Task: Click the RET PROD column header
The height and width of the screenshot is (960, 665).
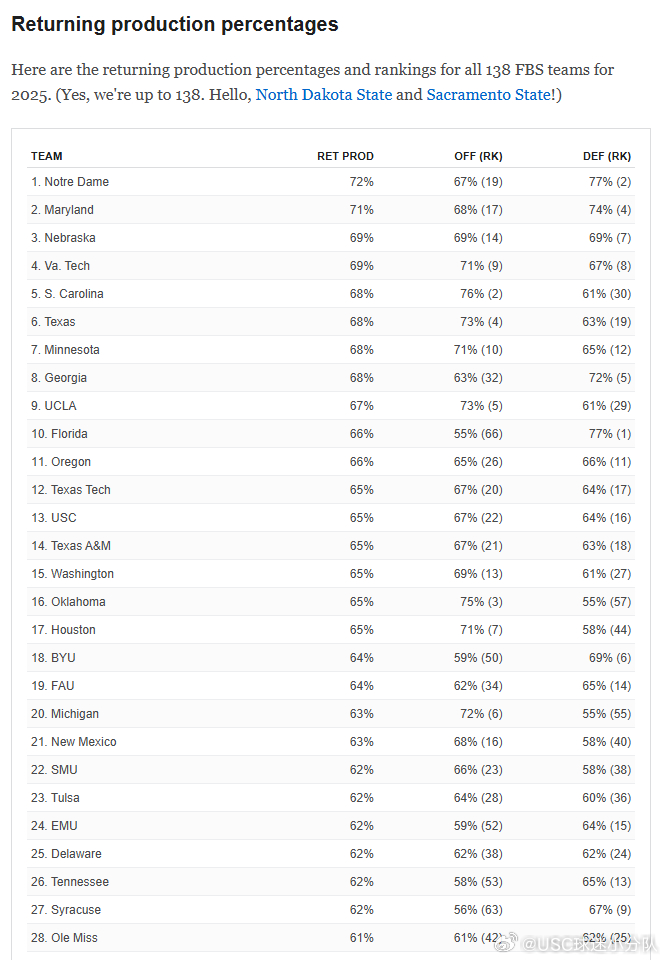Action: (345, 156)
